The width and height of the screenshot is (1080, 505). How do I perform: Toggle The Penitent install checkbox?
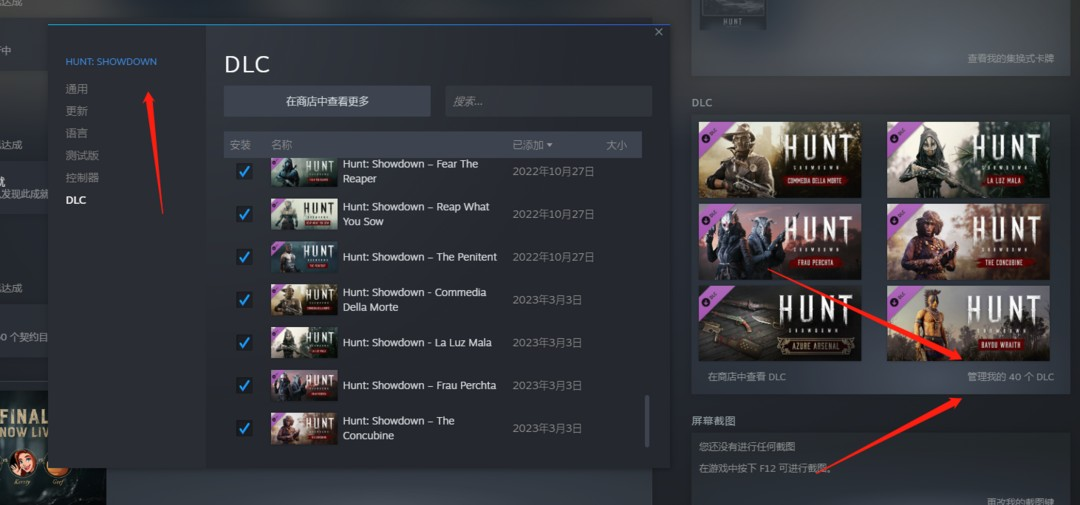244,257
